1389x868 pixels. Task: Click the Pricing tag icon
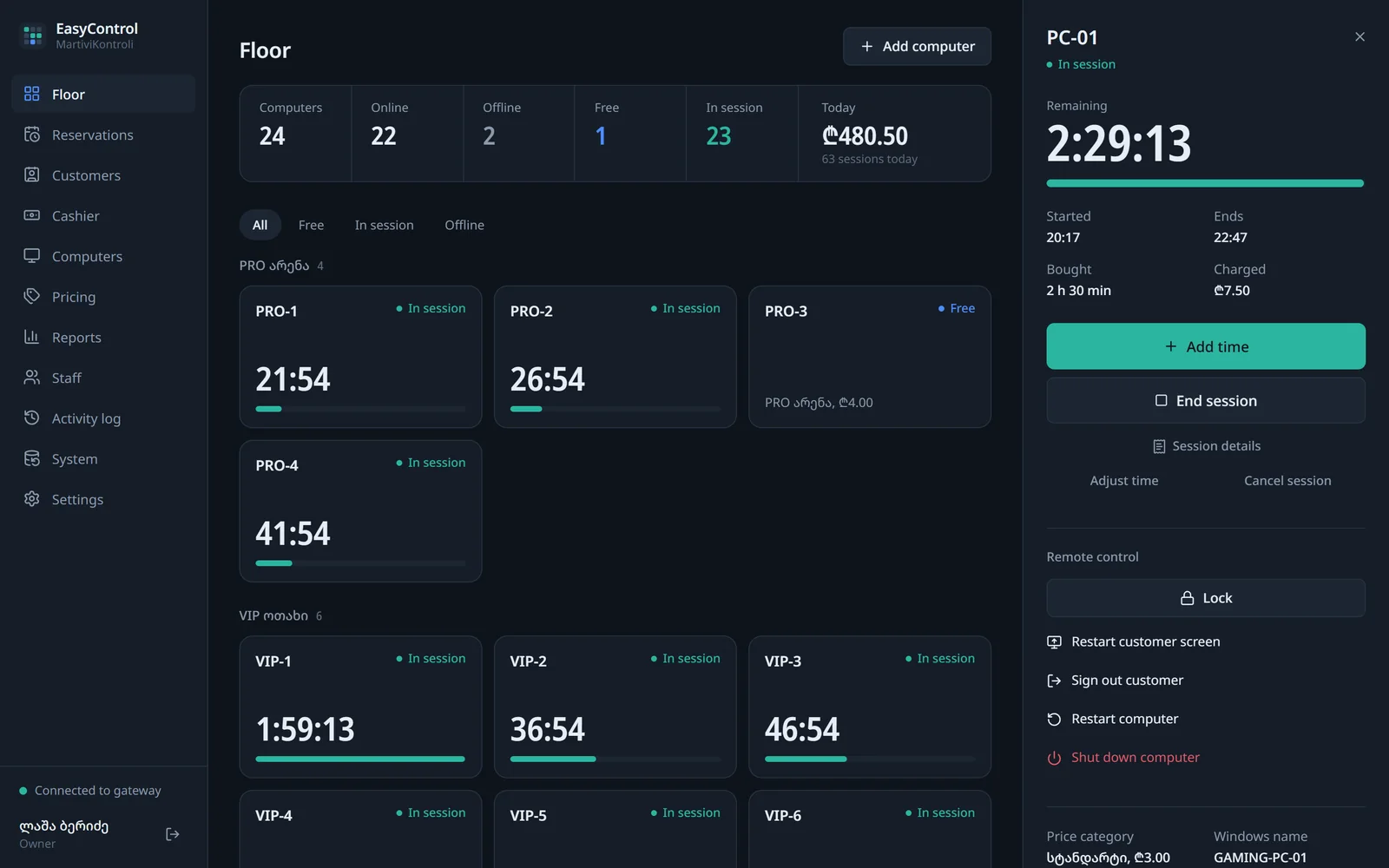coord(32,296)
